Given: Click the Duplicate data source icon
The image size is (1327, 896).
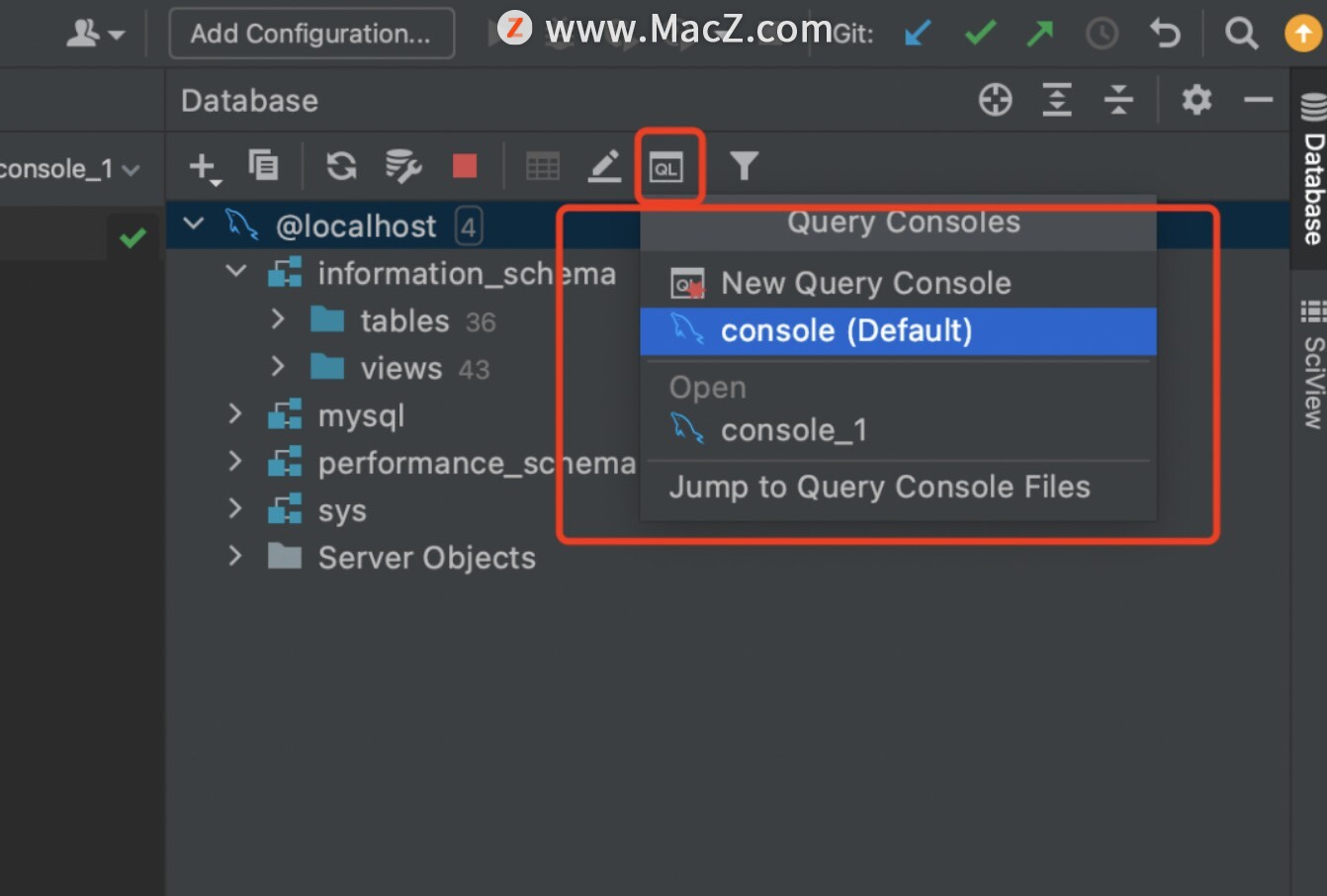Looking at the screenshot, I should click(263, 165).
